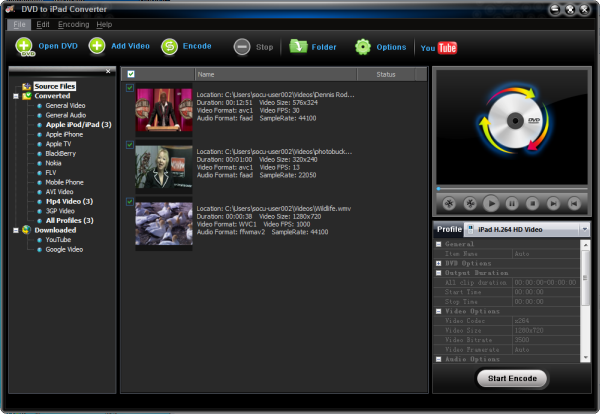Select the General Video category

(65, 106)
